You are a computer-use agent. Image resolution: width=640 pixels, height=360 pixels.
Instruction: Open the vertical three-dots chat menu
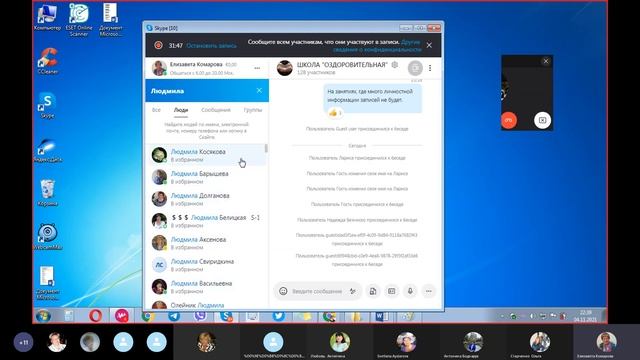pos(430,68)
